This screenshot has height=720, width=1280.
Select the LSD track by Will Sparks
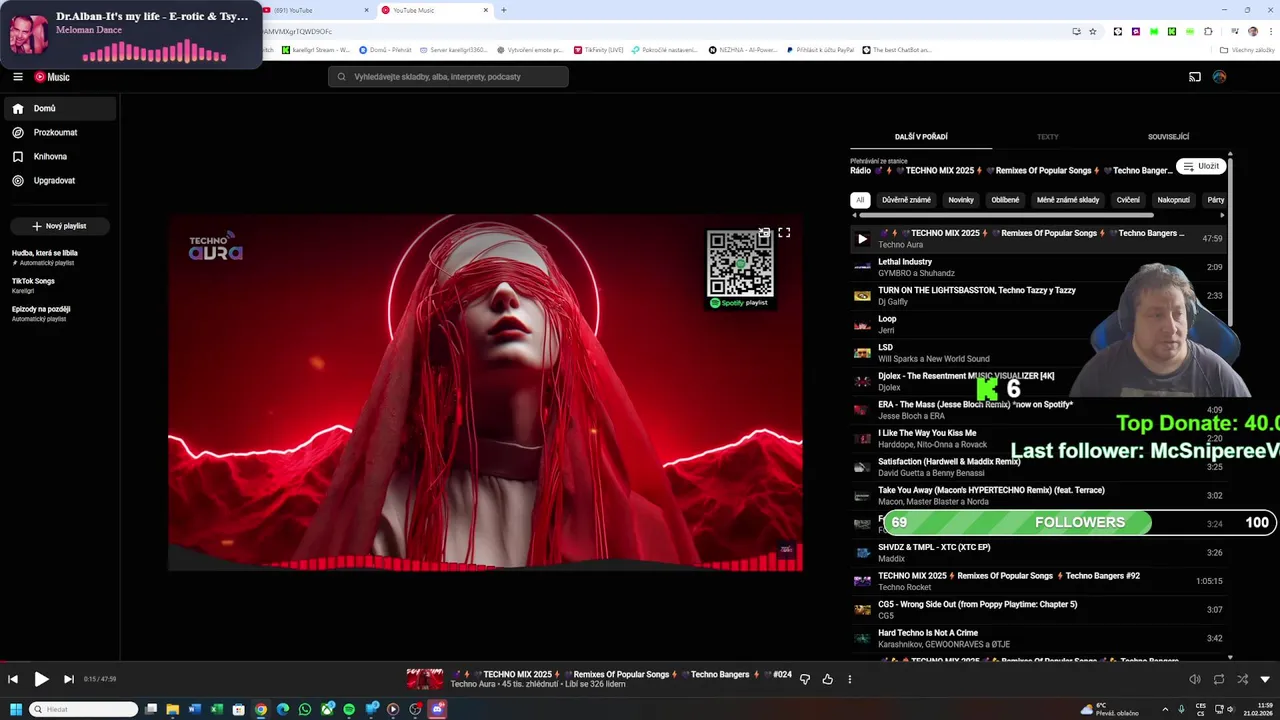(x=1037, y=353)
